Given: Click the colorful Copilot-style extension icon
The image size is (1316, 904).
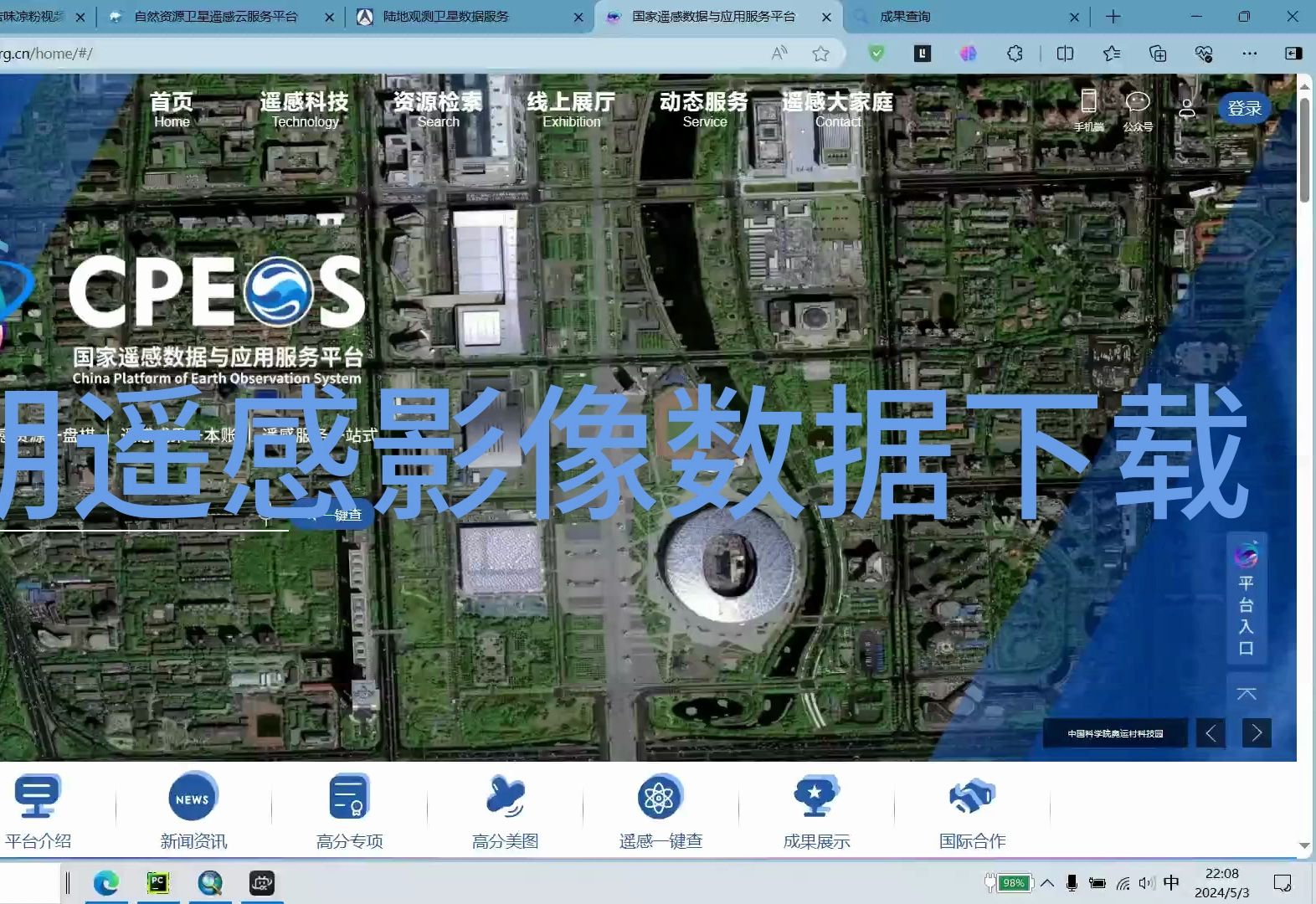Looking at the screenshot, I should click(x=968, y=54).
